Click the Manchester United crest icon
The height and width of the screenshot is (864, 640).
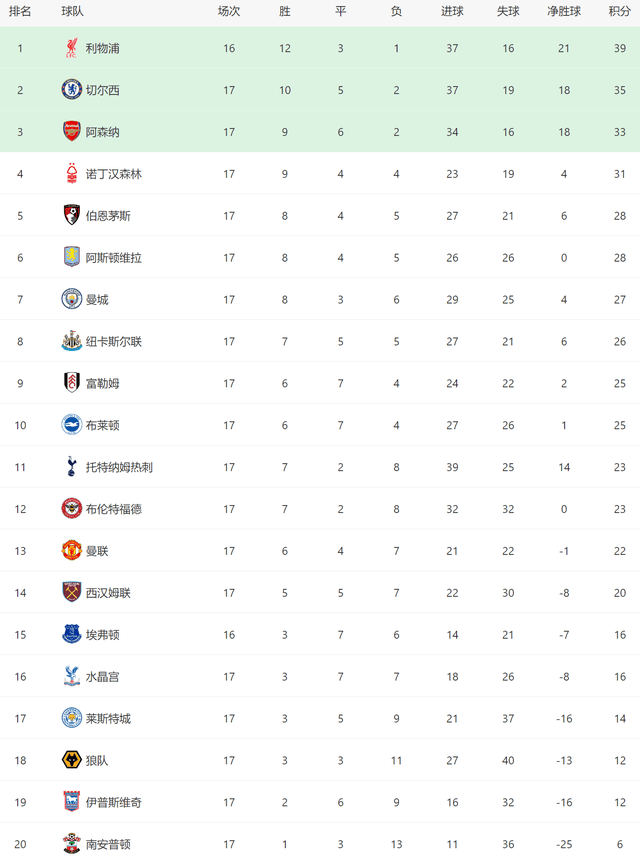point(71,550)
